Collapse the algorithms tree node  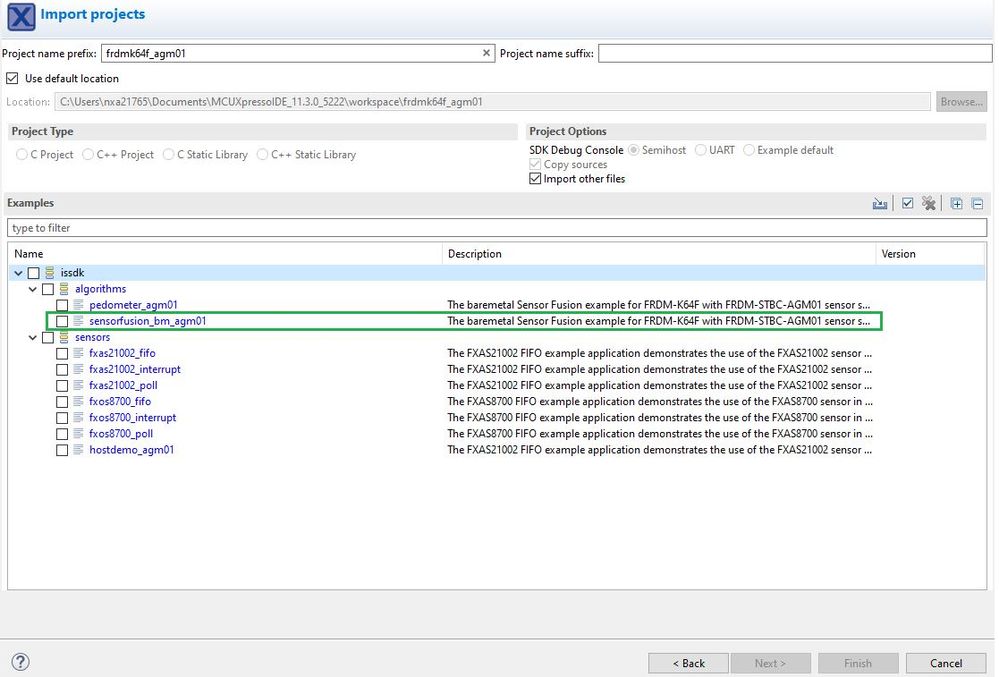pos(32,289)
